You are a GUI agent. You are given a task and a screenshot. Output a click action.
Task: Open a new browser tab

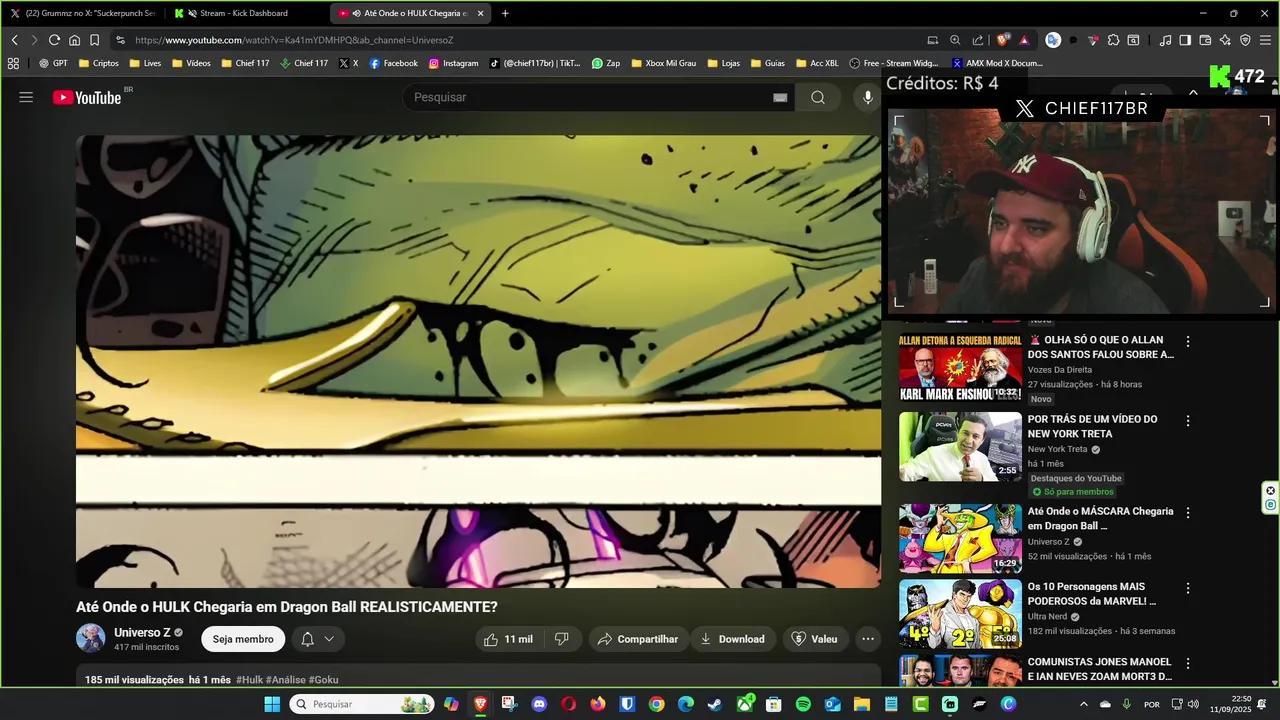click(x=505, y=13)
